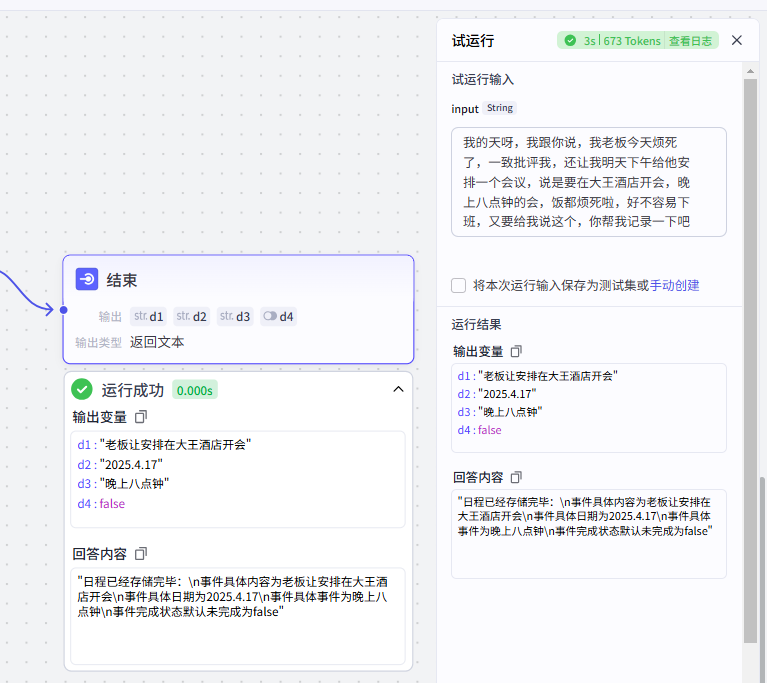
Task: Click the End node input connection port
Action: (x=63, y=310)
